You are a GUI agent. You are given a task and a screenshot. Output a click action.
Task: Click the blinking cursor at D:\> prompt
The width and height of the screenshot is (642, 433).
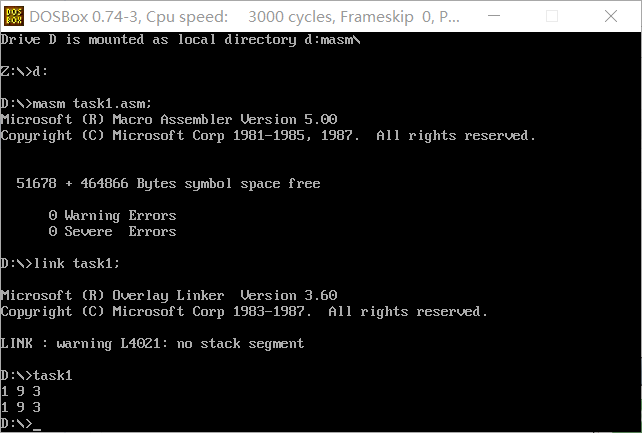point(37,429)
